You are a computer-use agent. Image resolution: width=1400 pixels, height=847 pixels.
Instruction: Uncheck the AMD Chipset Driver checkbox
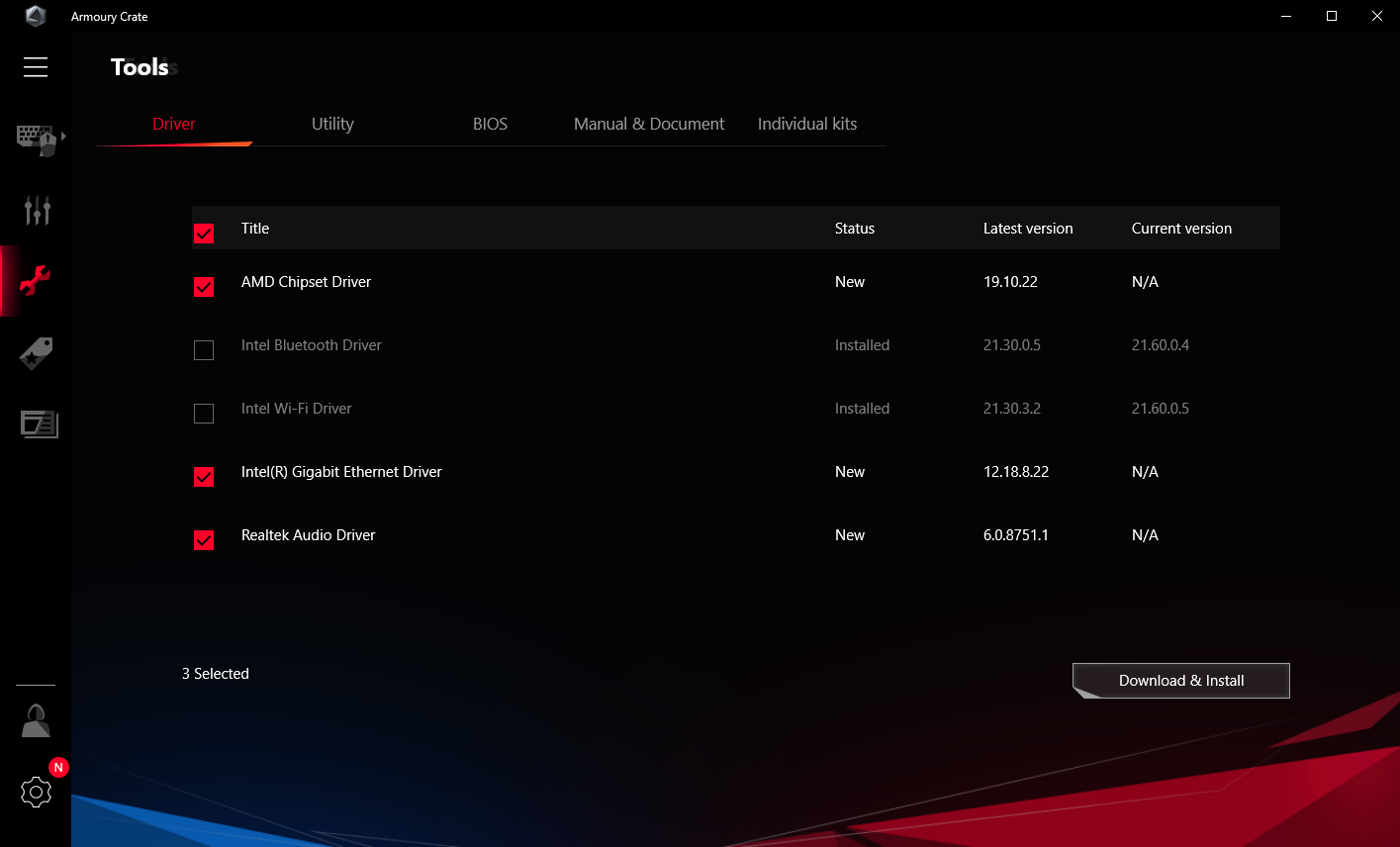pos(204,287)
